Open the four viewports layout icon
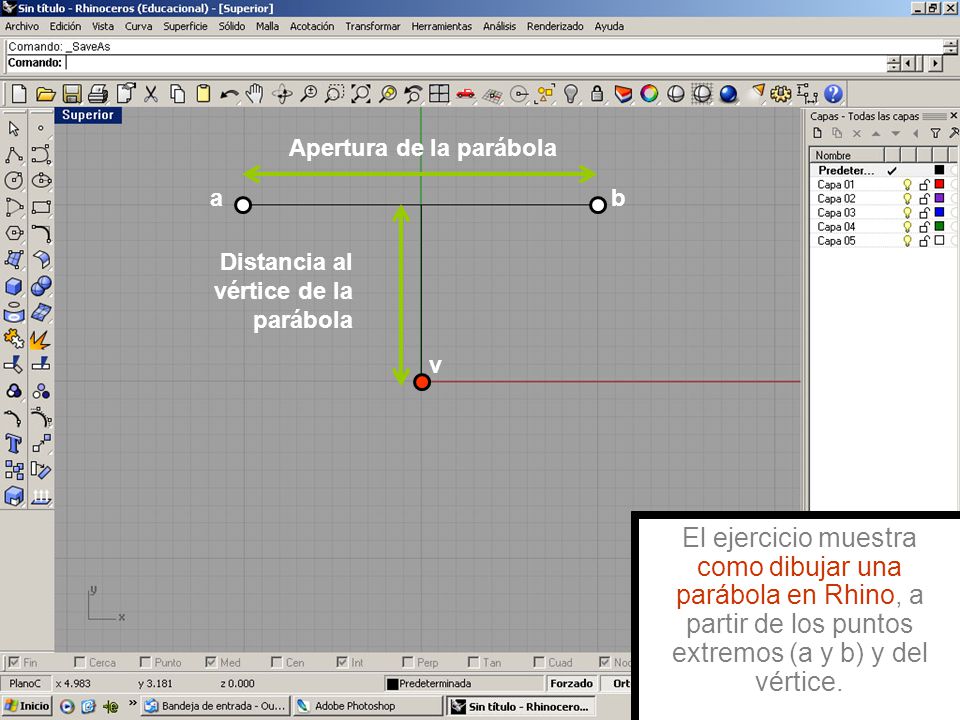The image size is (960, 720). click(x=439, y=94)
